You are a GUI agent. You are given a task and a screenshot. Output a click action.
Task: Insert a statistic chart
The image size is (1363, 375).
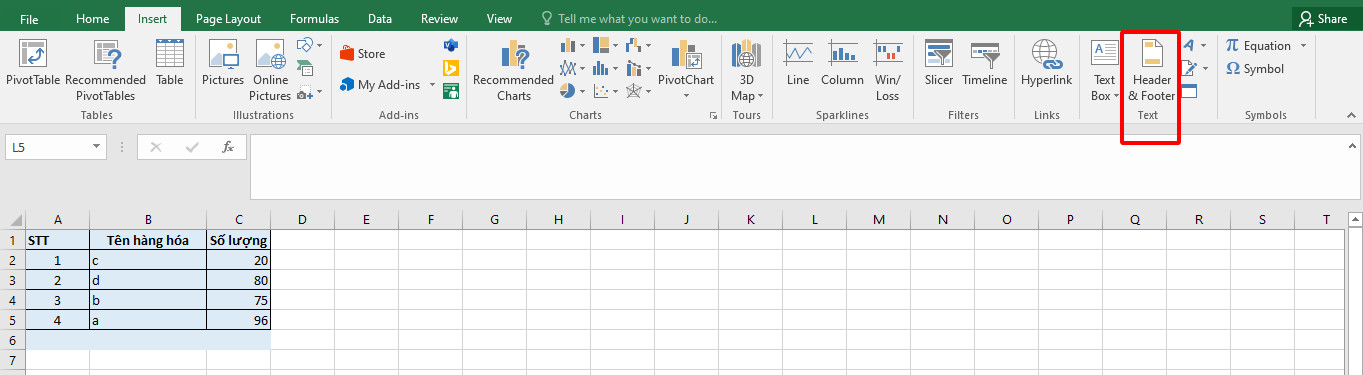pos(606,68)
